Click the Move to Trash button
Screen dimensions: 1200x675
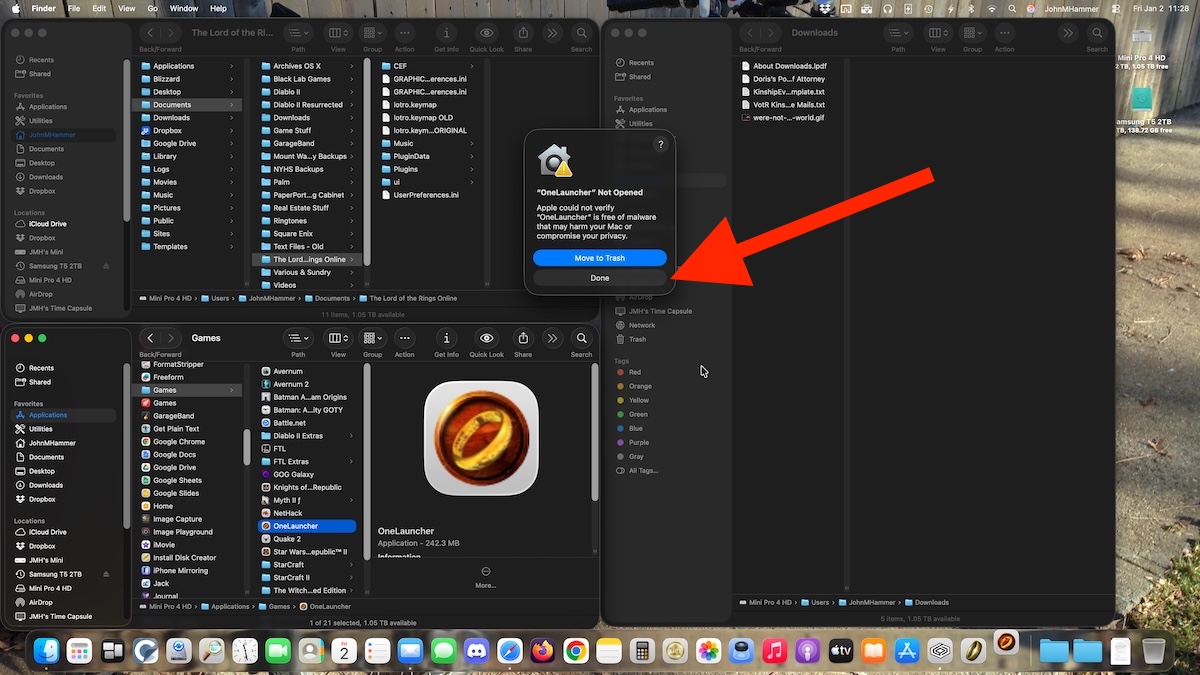[600, 258]
